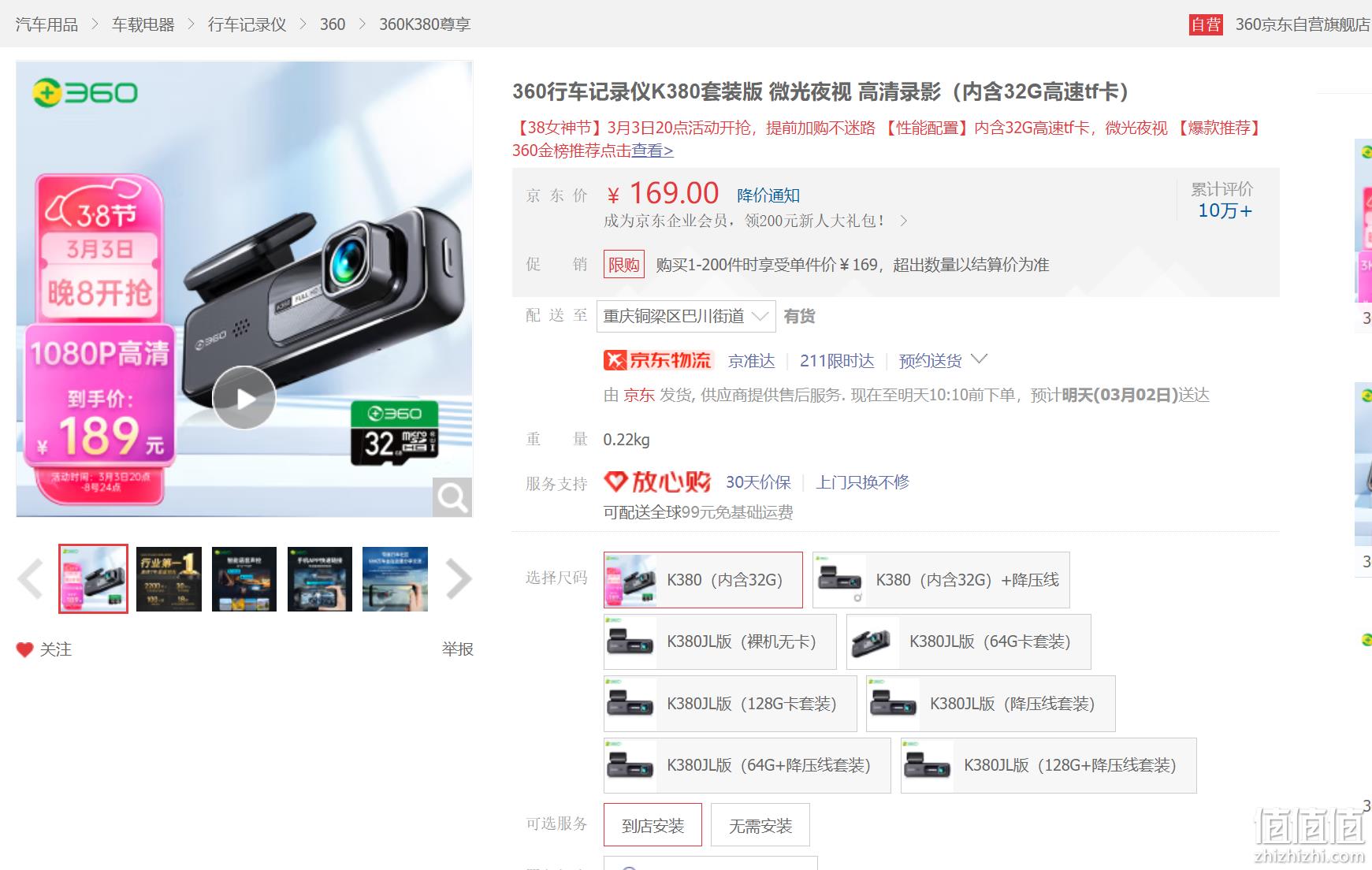Select K380（内含32G）+降压线 option
Viewport: 1372px width, 870px height.
coord(941,580)
